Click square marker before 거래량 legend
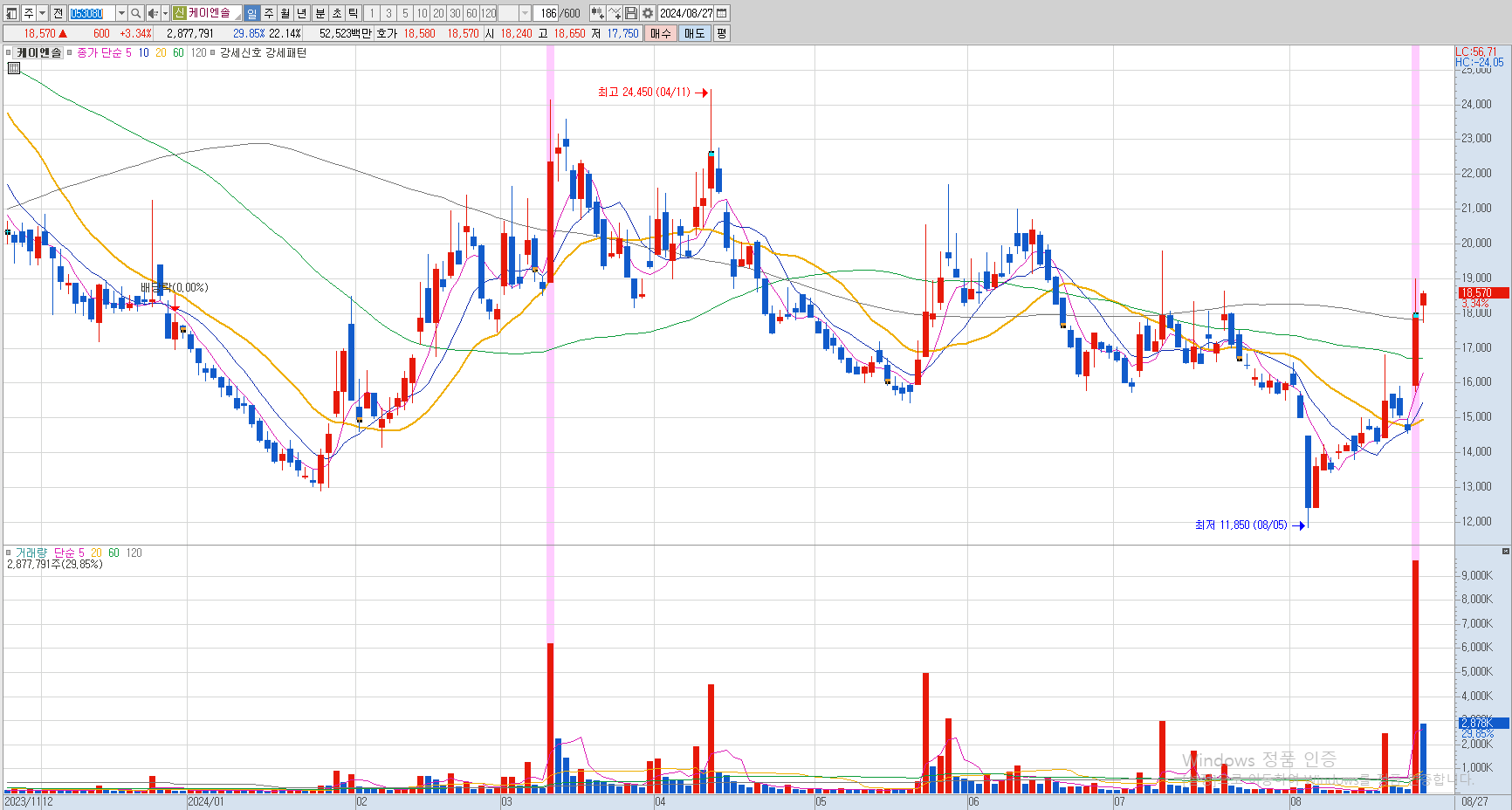This screenshot has width=1512, height=810. (9, 553)
